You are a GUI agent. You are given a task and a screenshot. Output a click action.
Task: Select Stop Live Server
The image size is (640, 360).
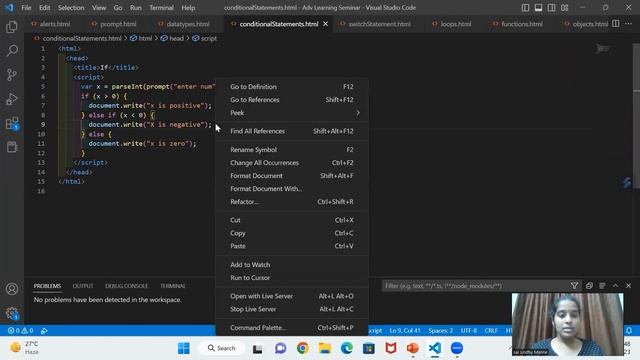(x=292, y=309)
